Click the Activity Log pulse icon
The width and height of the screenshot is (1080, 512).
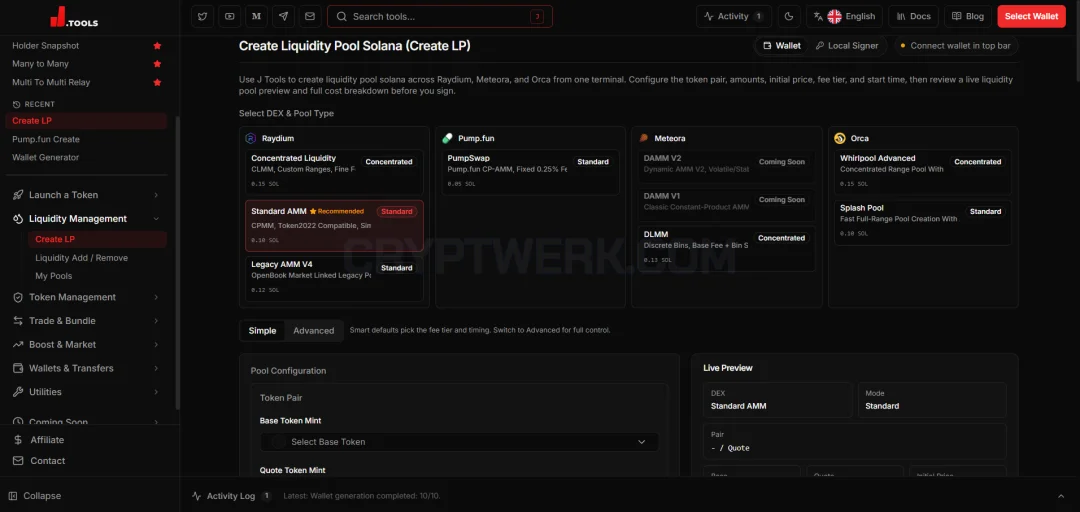[197, 496]
